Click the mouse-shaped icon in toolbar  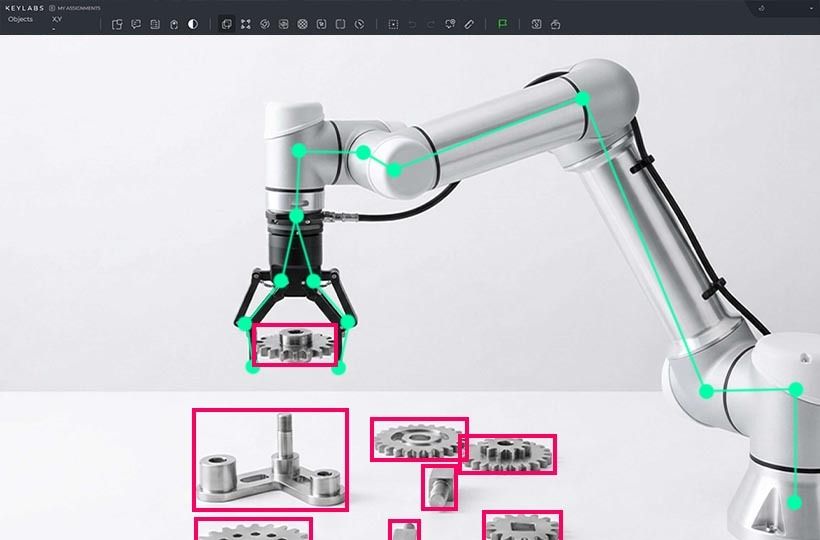(x=174, y=25)
